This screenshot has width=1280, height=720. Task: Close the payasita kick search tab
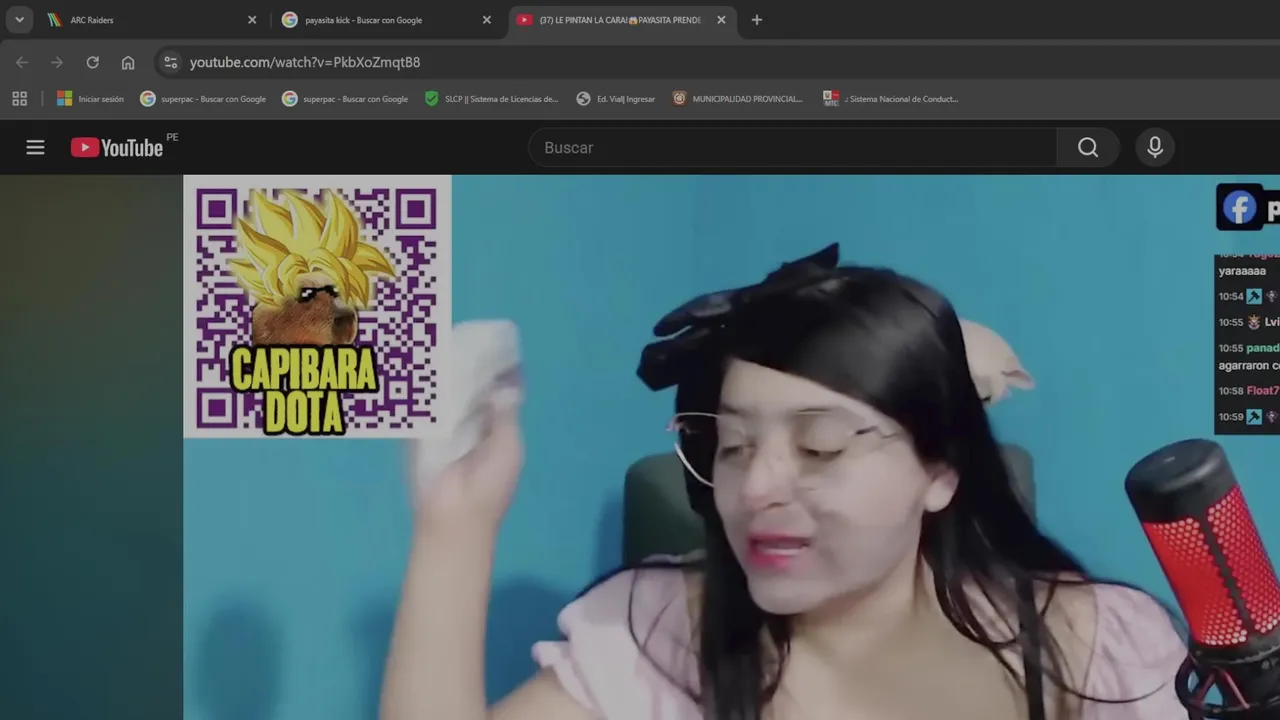point(487,20)
